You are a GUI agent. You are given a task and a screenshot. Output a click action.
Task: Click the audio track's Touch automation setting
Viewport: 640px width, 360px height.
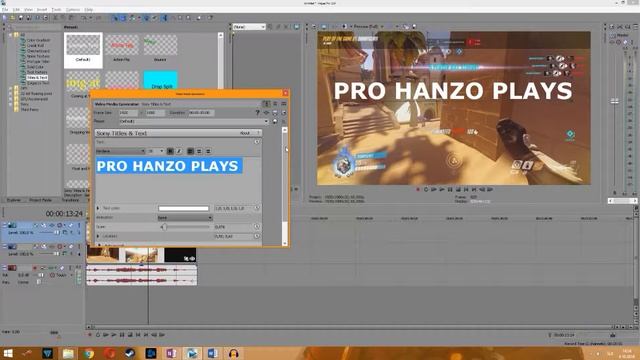(61, 276)
